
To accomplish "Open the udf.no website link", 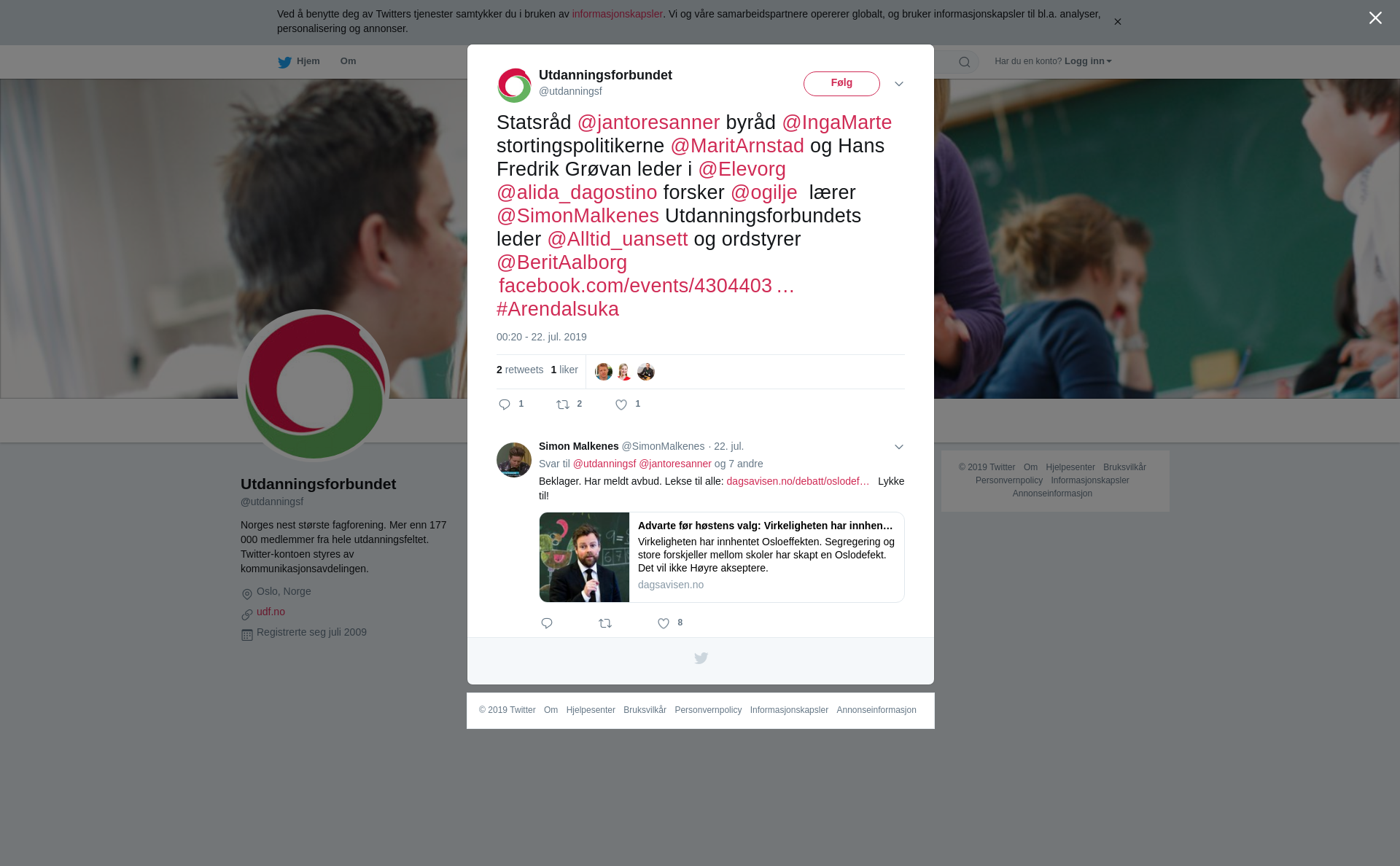I will click(271, 612).
